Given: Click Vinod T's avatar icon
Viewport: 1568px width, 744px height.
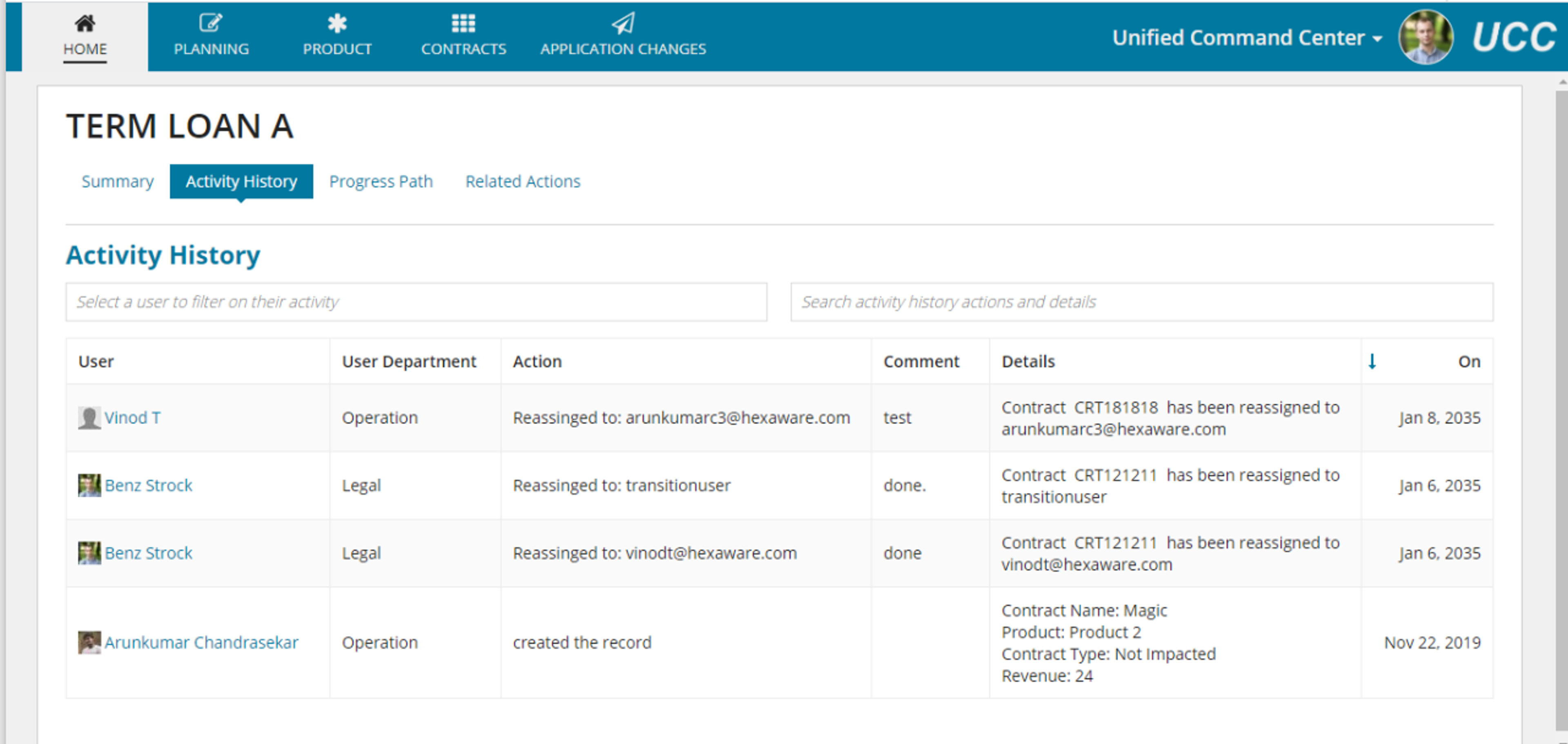Looking at the screenshot, I should click(x=89, y=418).
